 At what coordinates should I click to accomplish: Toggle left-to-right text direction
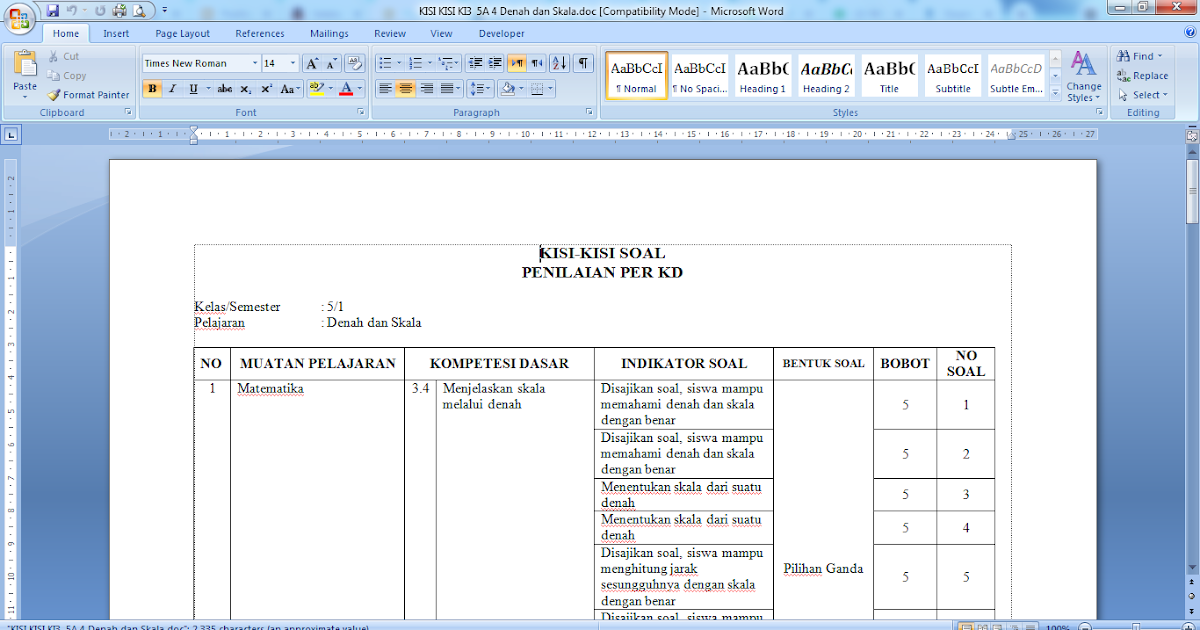(x=517, y=63)
